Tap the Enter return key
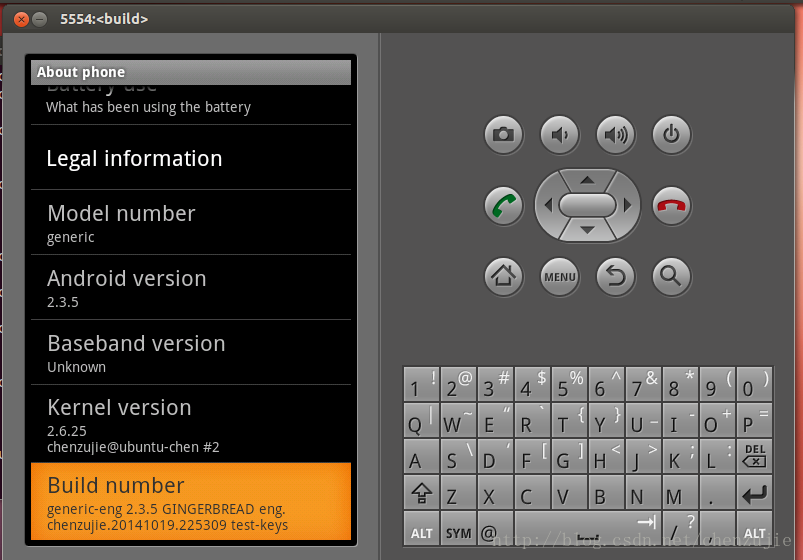Screen dimensions: 803x560 pyautogui.click(x=754, y=492)
